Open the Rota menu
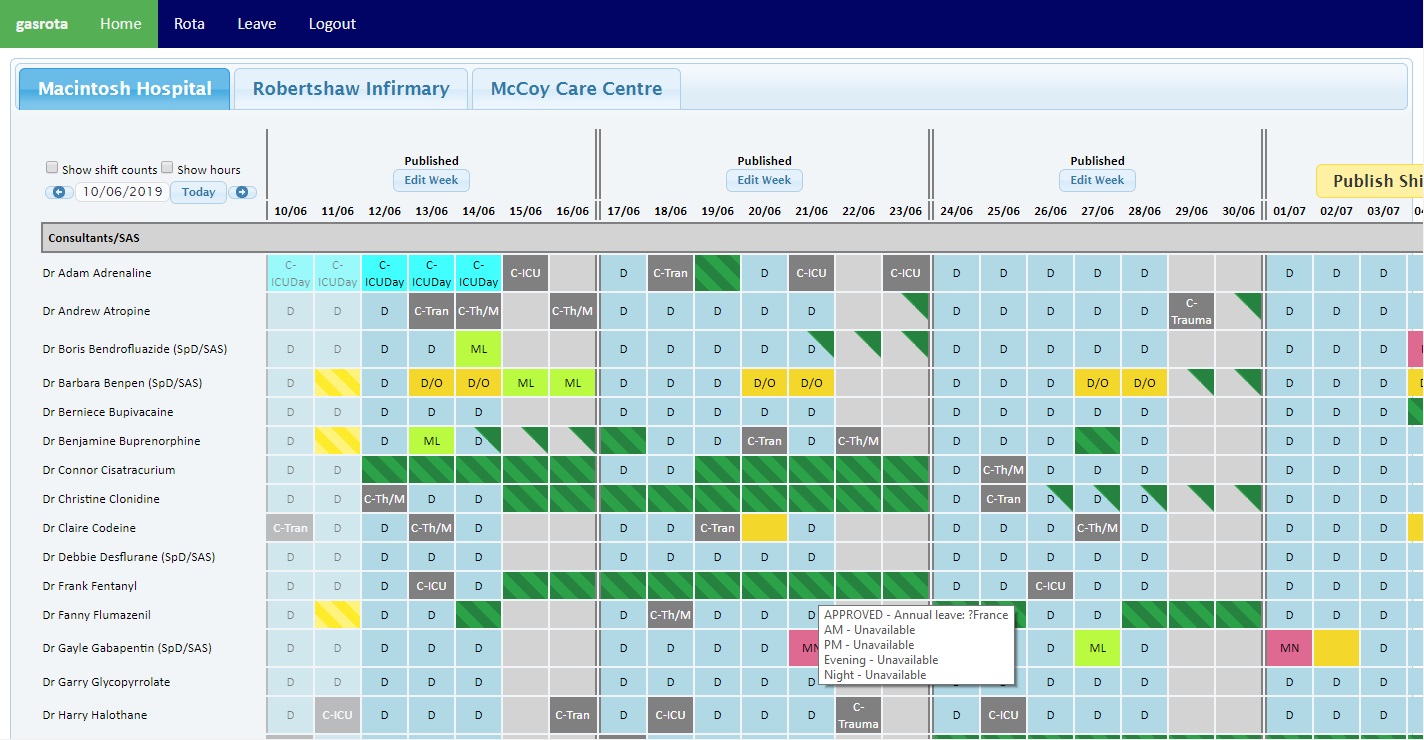The image size is (1424, 740). pyautogui.click(x=189, y=24)
